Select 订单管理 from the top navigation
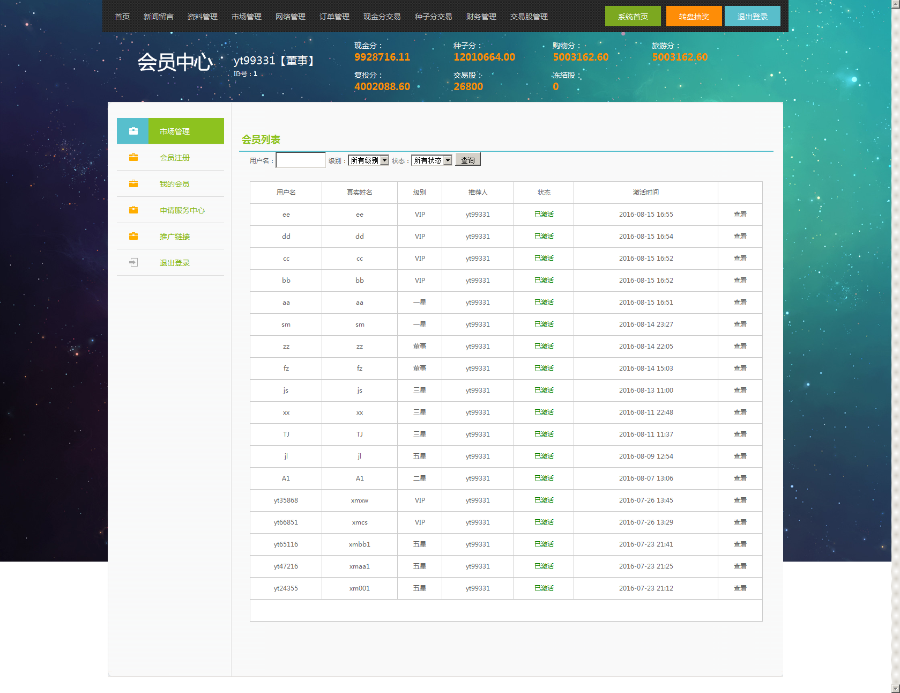 [334, 17]
